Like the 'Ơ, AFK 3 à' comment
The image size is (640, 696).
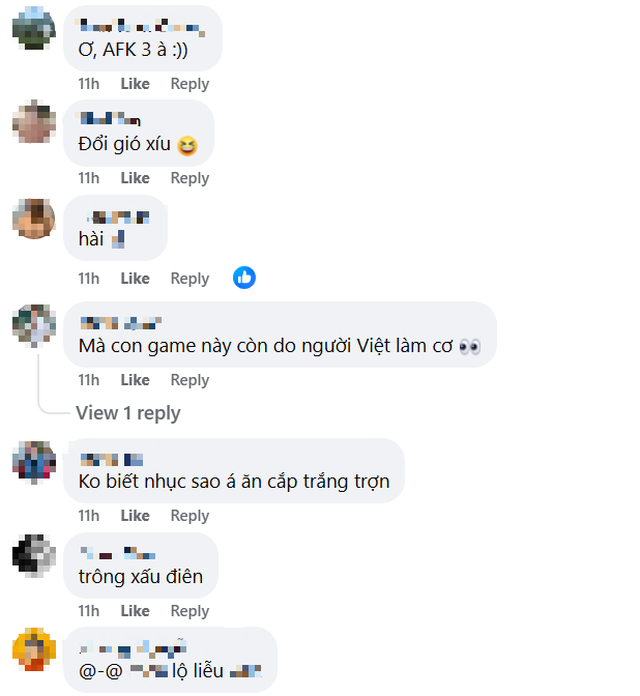tap(135, 84)
